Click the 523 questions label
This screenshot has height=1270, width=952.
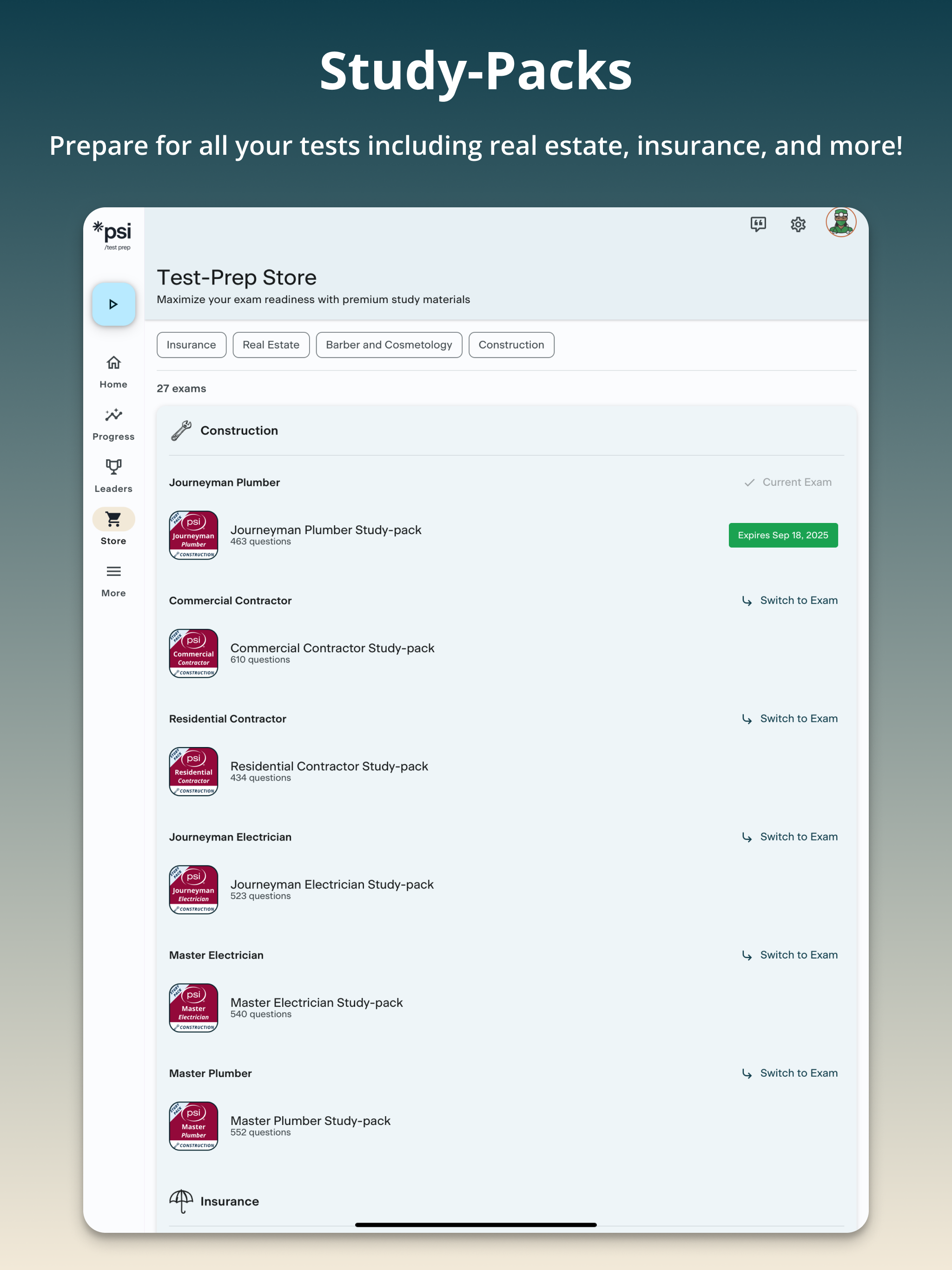[261, 897]
